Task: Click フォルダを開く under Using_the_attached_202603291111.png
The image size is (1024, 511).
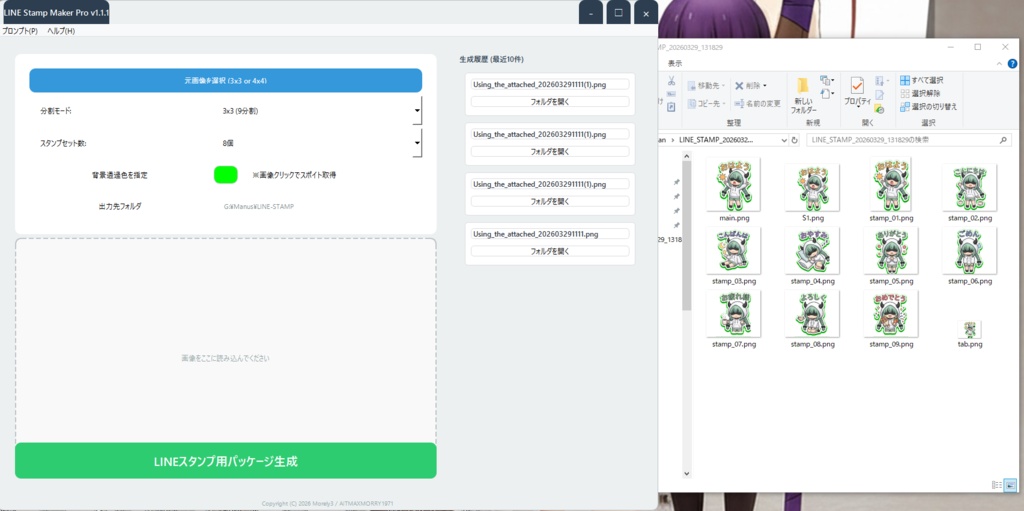Action: click(x=550, y=251)
